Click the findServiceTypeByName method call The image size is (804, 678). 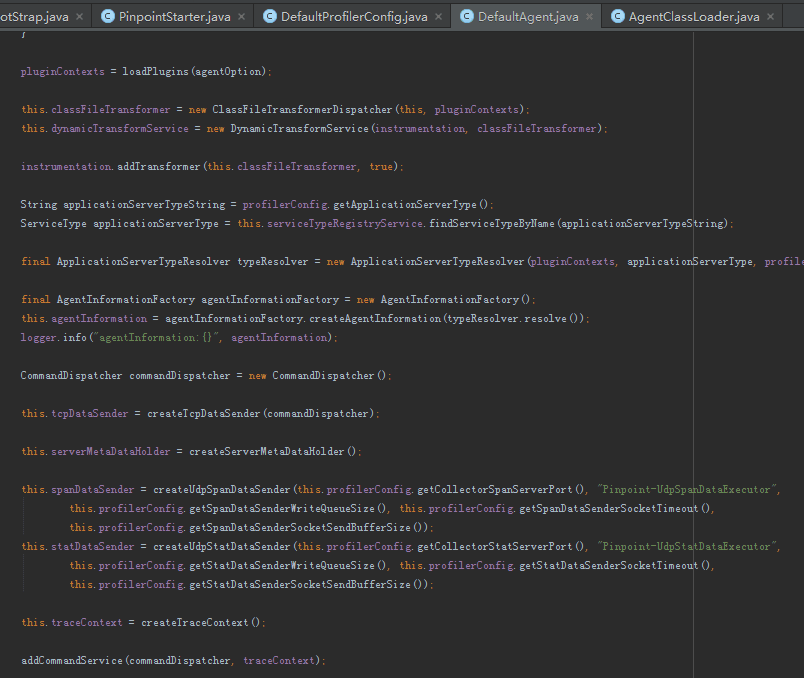point(492,223)
